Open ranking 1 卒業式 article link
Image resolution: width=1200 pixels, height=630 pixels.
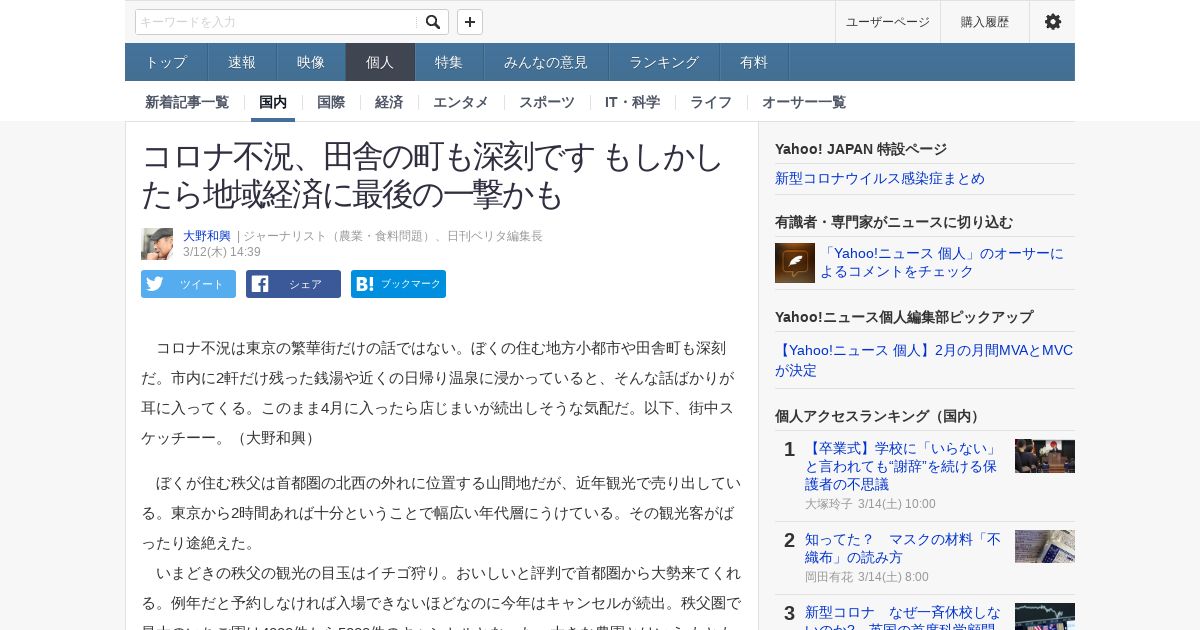(x=902, y=466)
